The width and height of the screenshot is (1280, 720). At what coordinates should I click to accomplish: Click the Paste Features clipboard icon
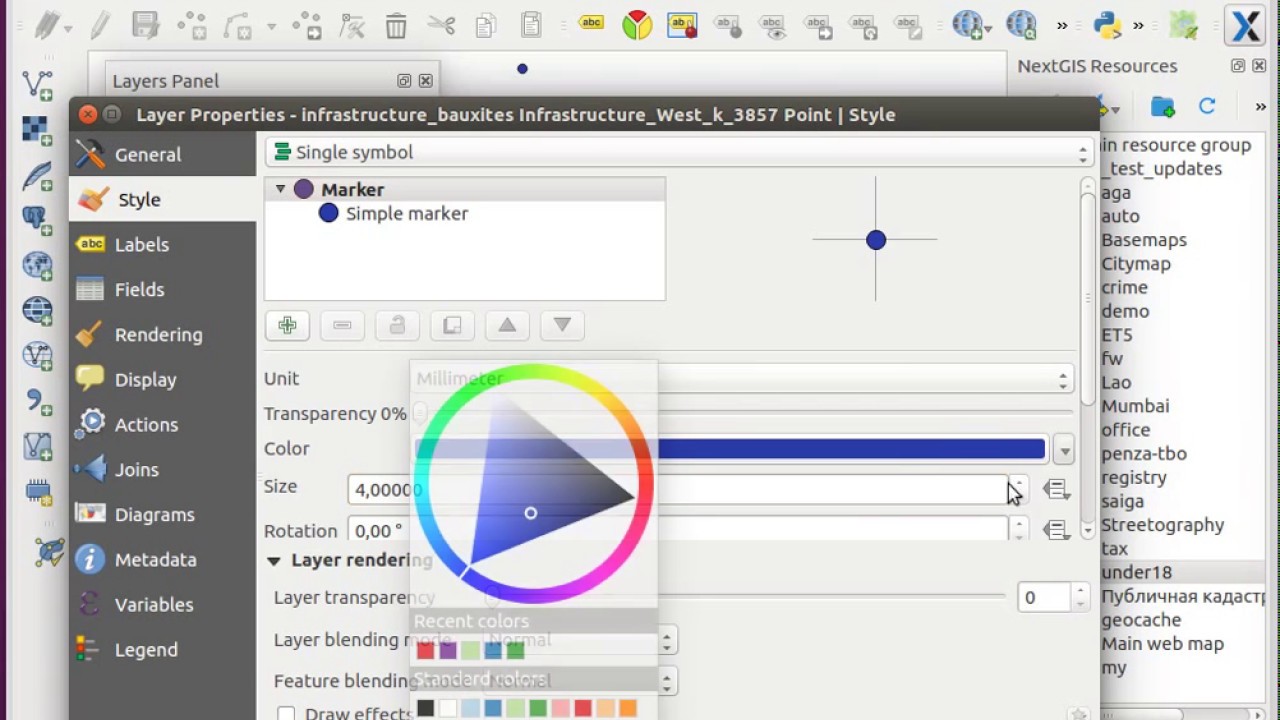[531, 25]
